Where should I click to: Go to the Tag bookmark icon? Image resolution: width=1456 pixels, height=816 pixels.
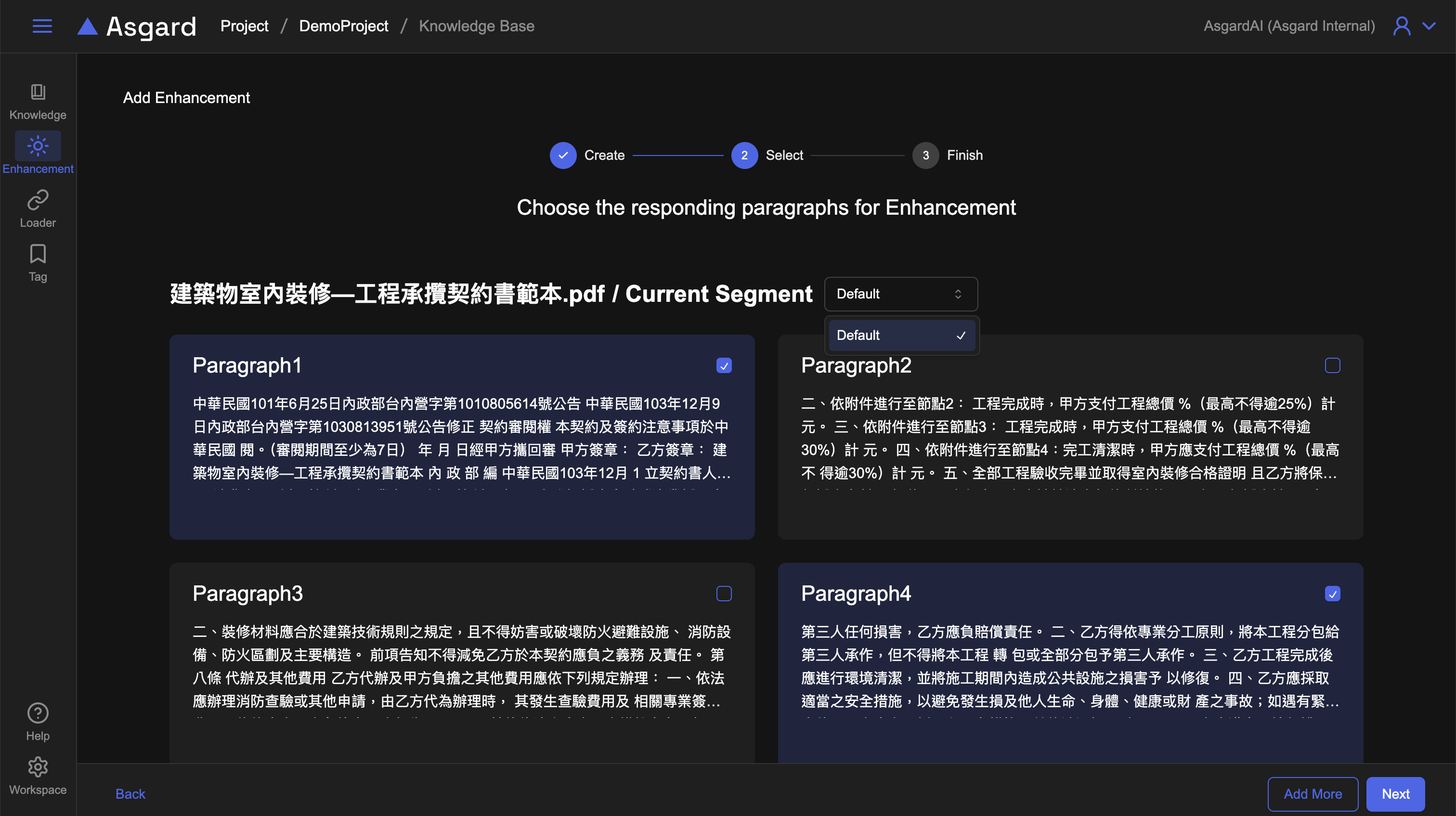[38, 254]
